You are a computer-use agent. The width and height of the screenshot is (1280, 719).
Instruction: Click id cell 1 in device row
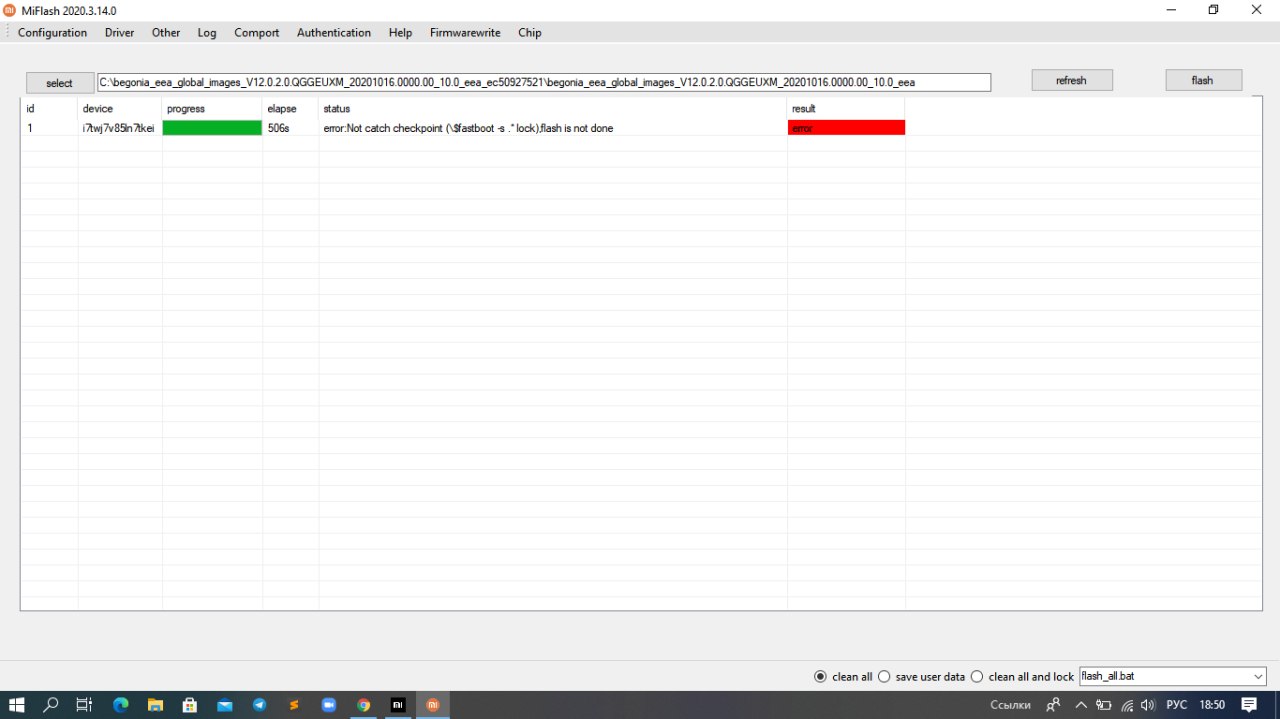tap(49, 128)
